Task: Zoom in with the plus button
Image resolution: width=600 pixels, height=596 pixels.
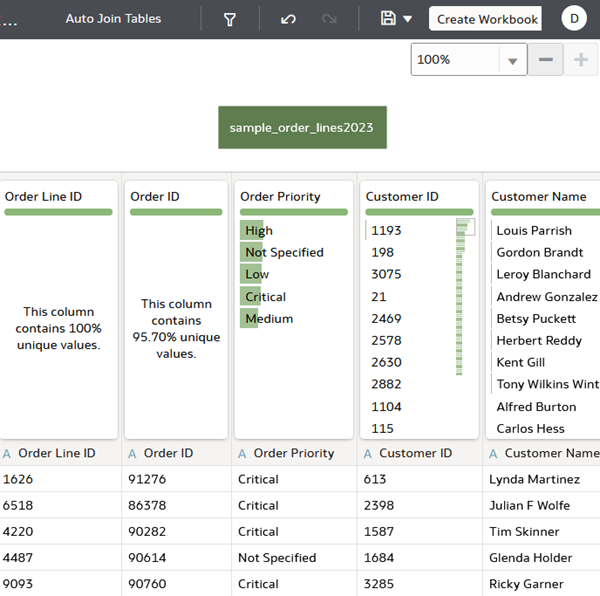Action: [580, 60]
